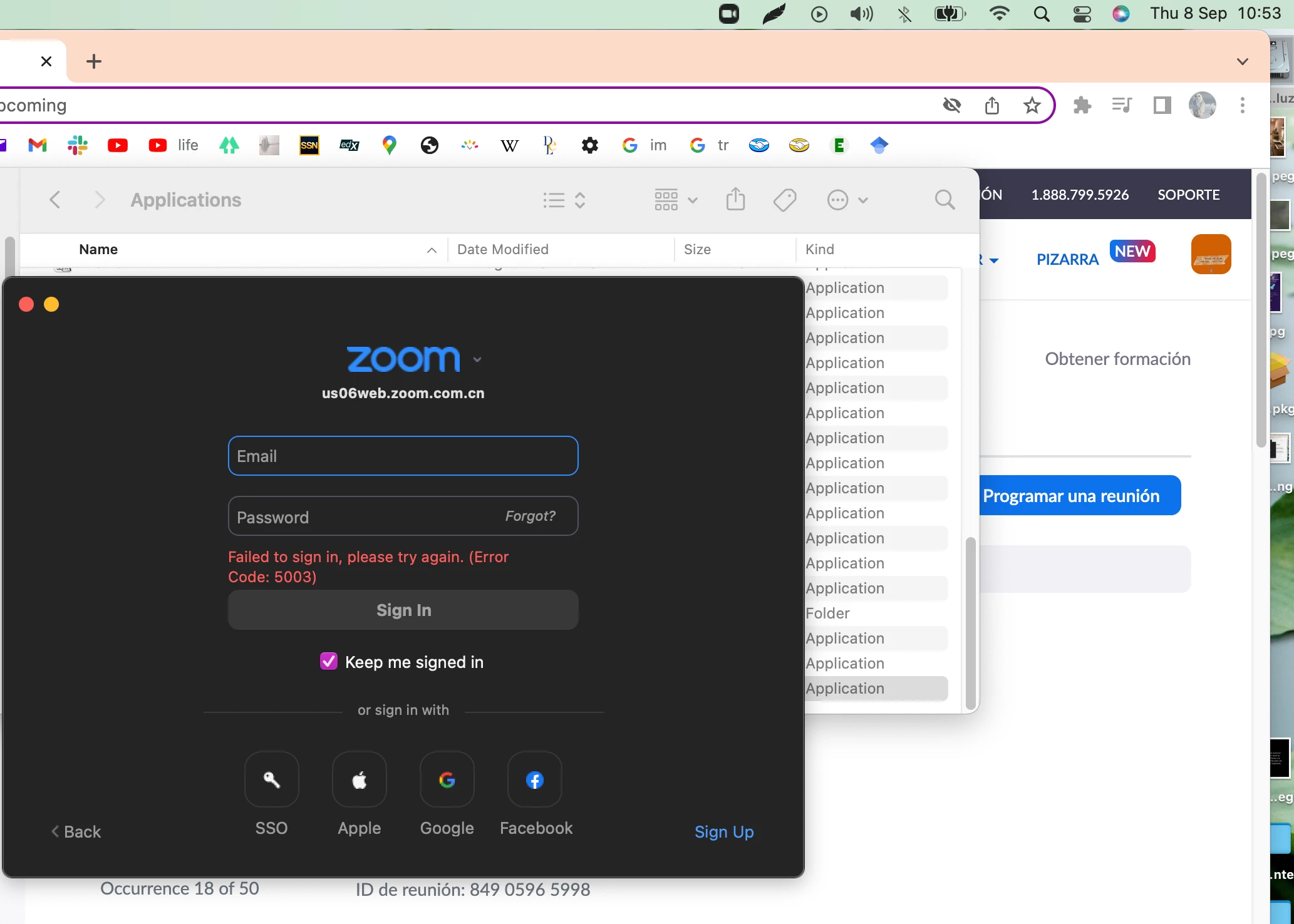Screen dimensions: 1294x924
Task: Select the SSO key icon
Action: pyautogui.click(x=271, y=780)
